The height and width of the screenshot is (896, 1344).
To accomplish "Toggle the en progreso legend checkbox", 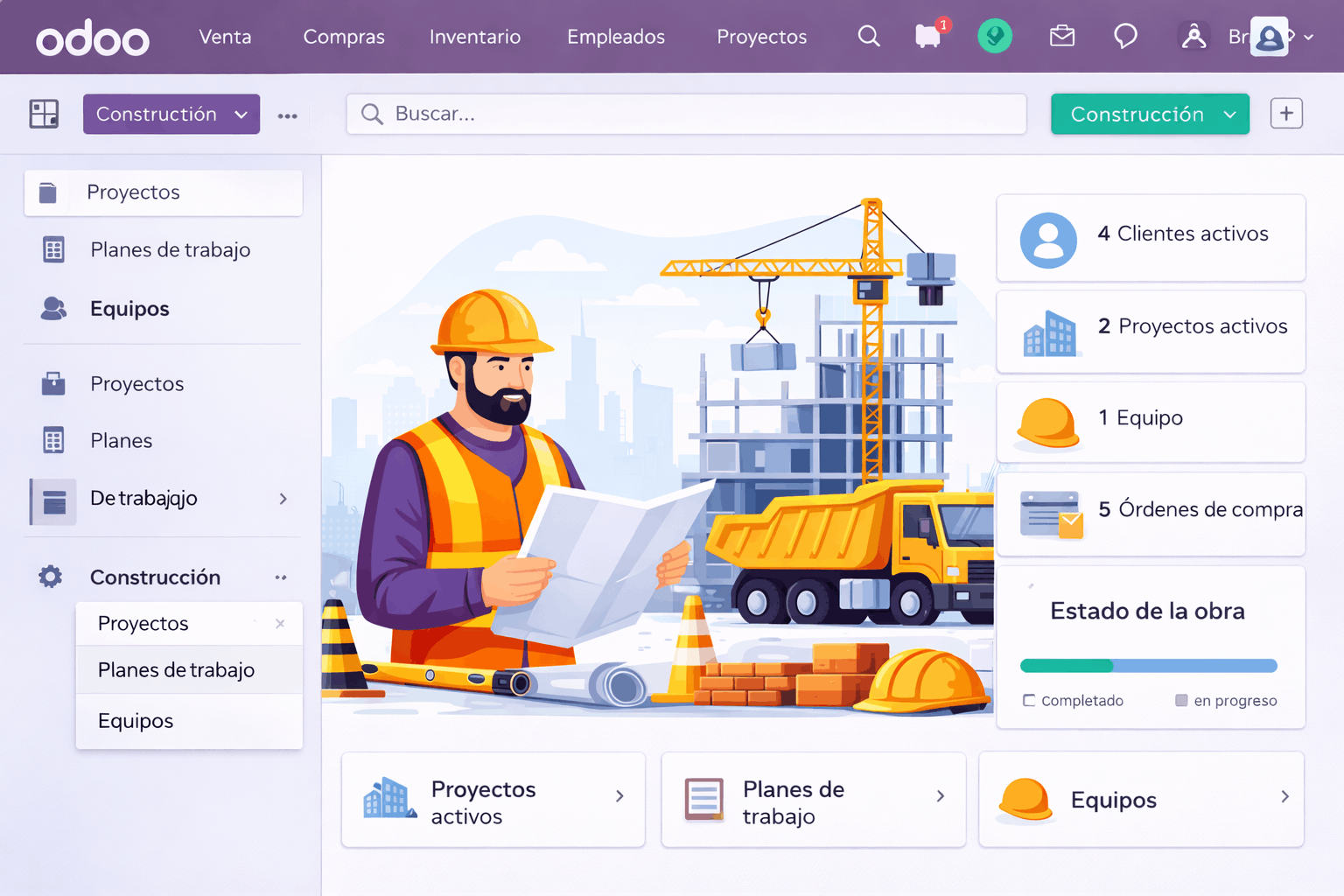I will point(1181,701).
